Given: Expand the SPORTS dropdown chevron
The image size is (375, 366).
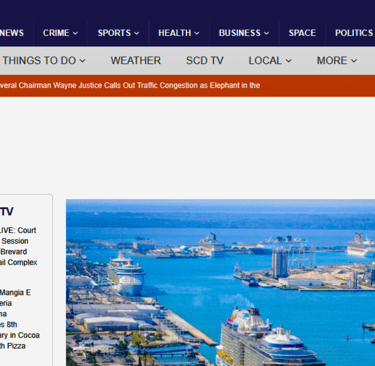Looking at the screenshot, I should 137,33.
